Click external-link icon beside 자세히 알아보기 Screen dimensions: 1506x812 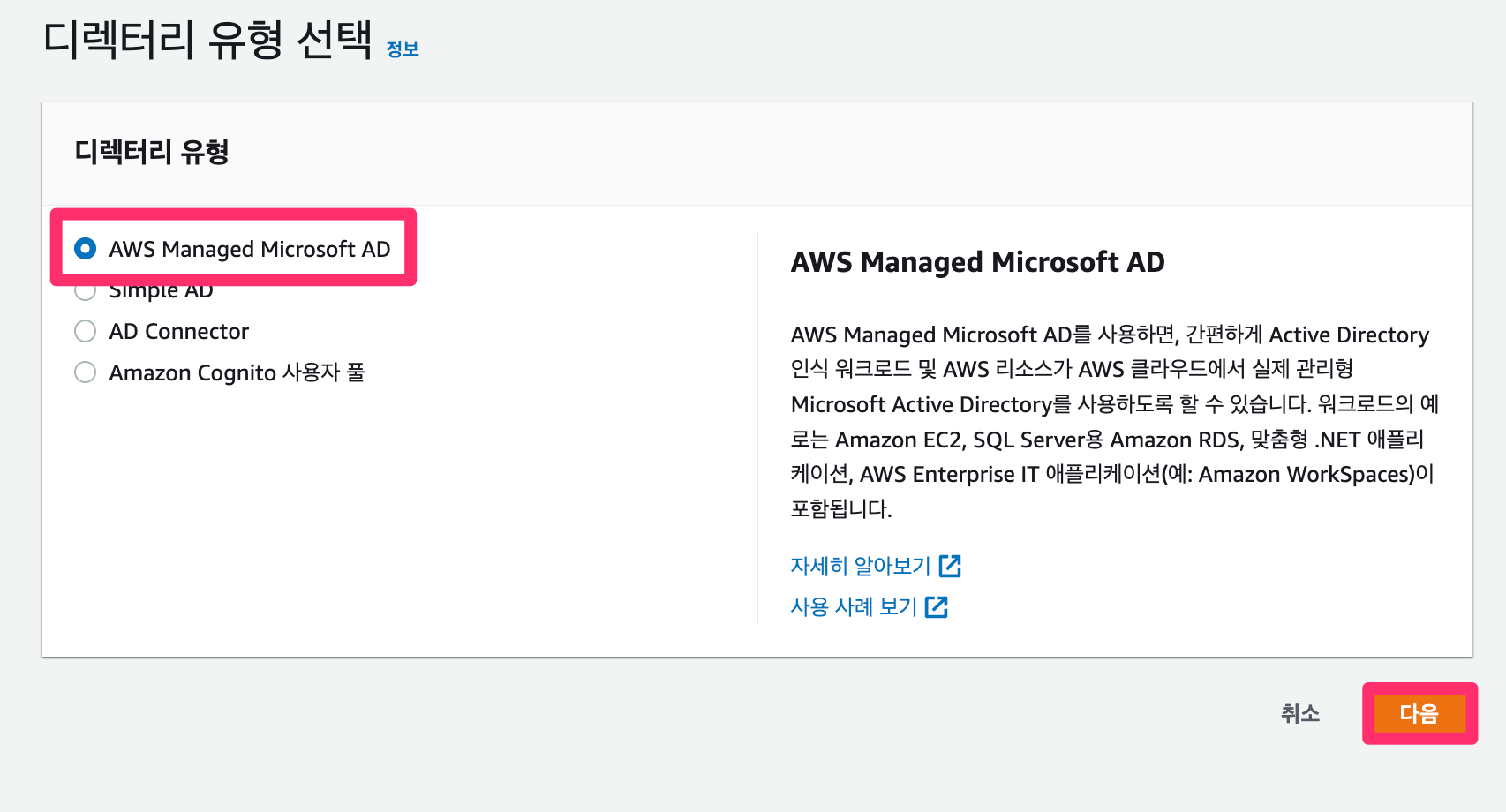(x=950, y=566)
